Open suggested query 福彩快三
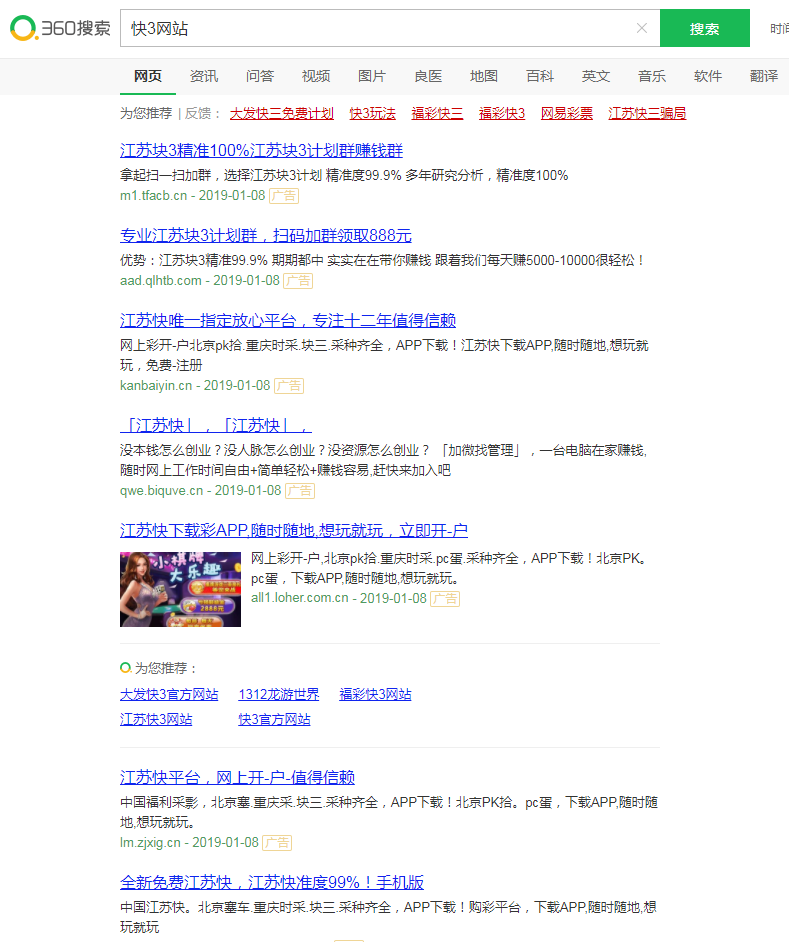 tap(437, 114)
